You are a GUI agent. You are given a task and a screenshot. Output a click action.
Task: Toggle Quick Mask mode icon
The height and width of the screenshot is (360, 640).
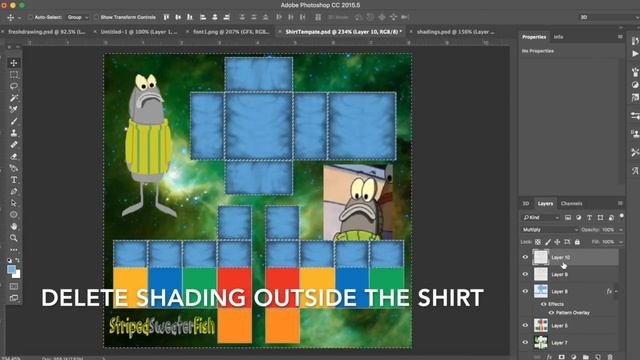(14, 287)
